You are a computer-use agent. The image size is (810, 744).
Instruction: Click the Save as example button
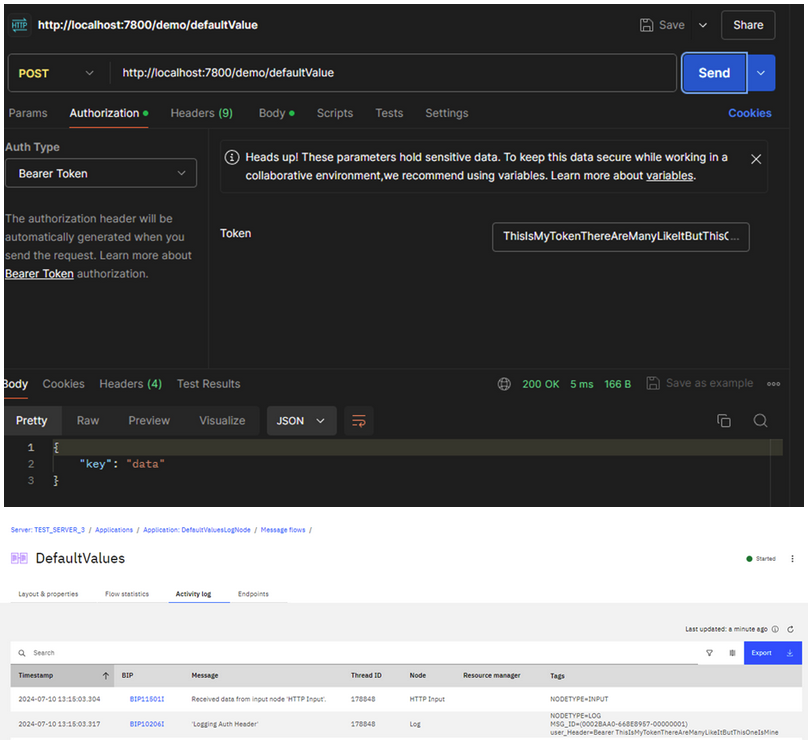(x=699, y=383)
